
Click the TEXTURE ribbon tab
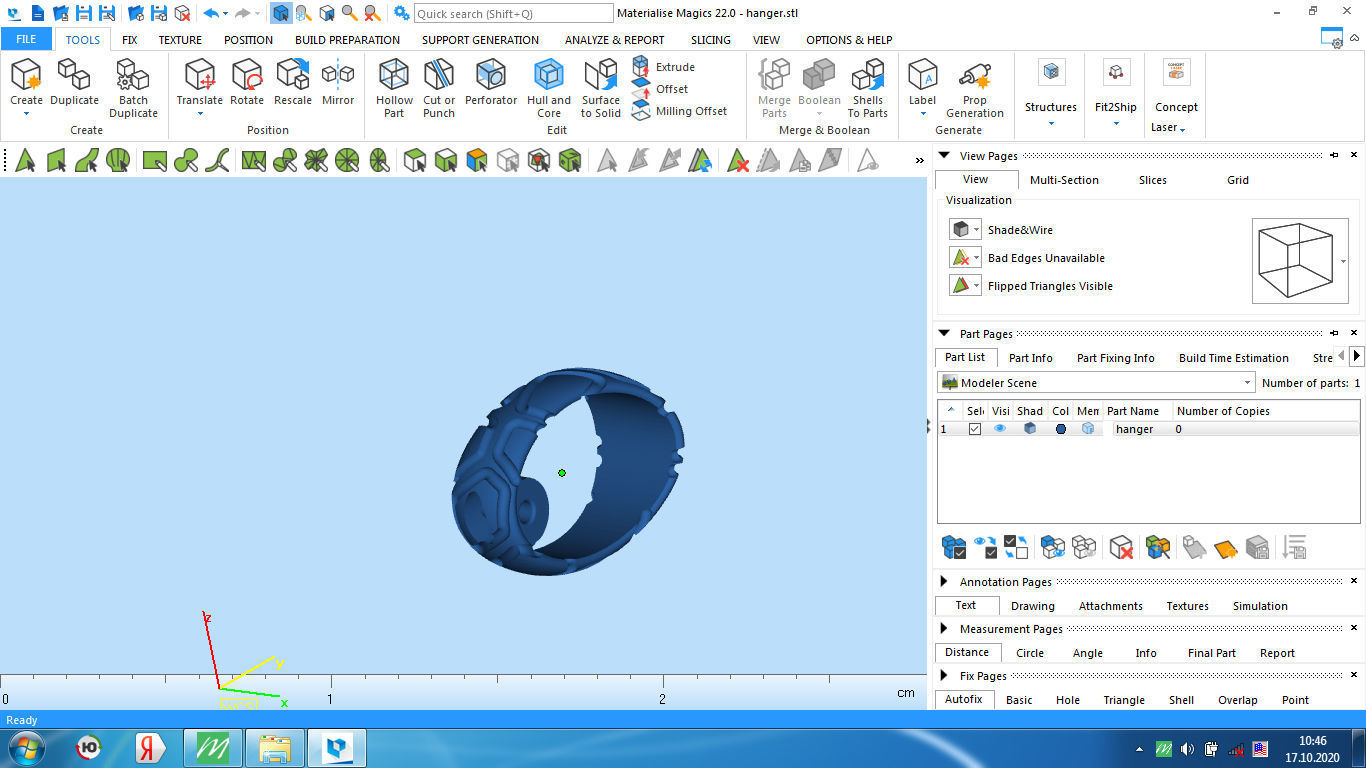[x=180, y=40]
